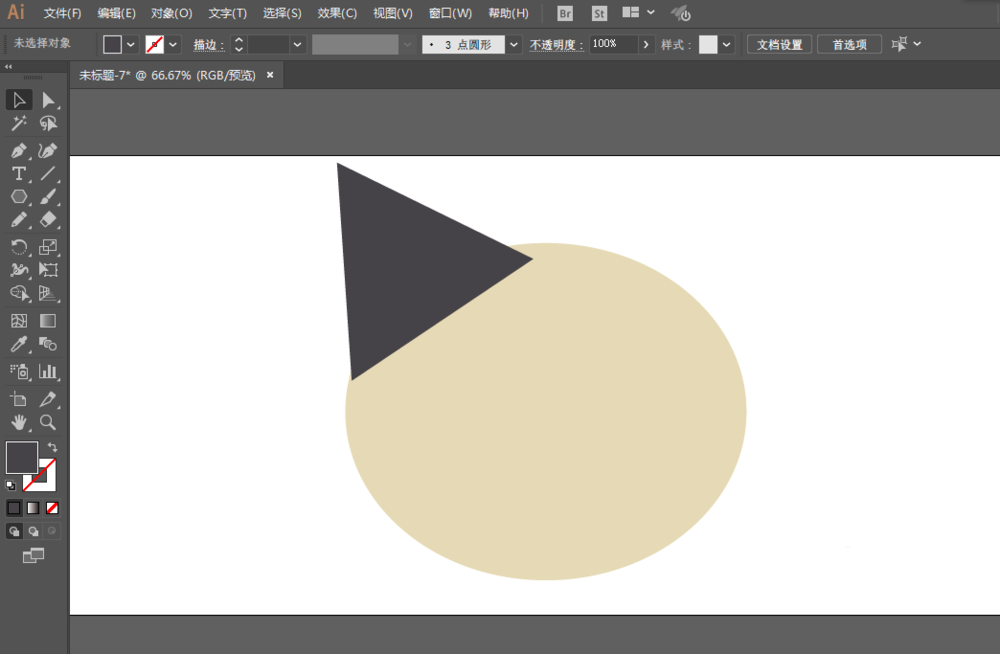Open the 文件(F) menu

click(x=62, y=13)
